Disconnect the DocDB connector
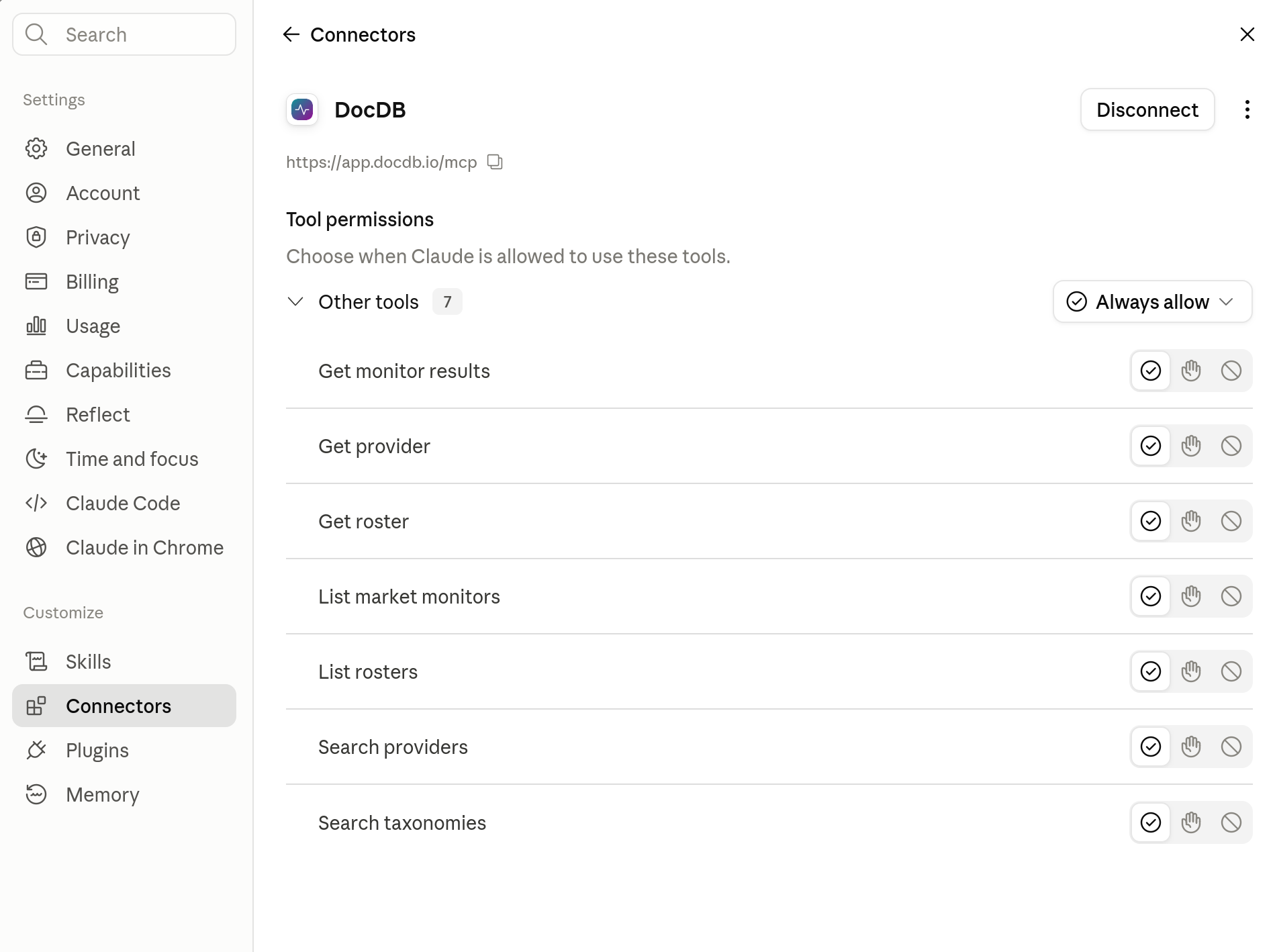The height and width of the screenshot is (952, 1273). 1147,109
